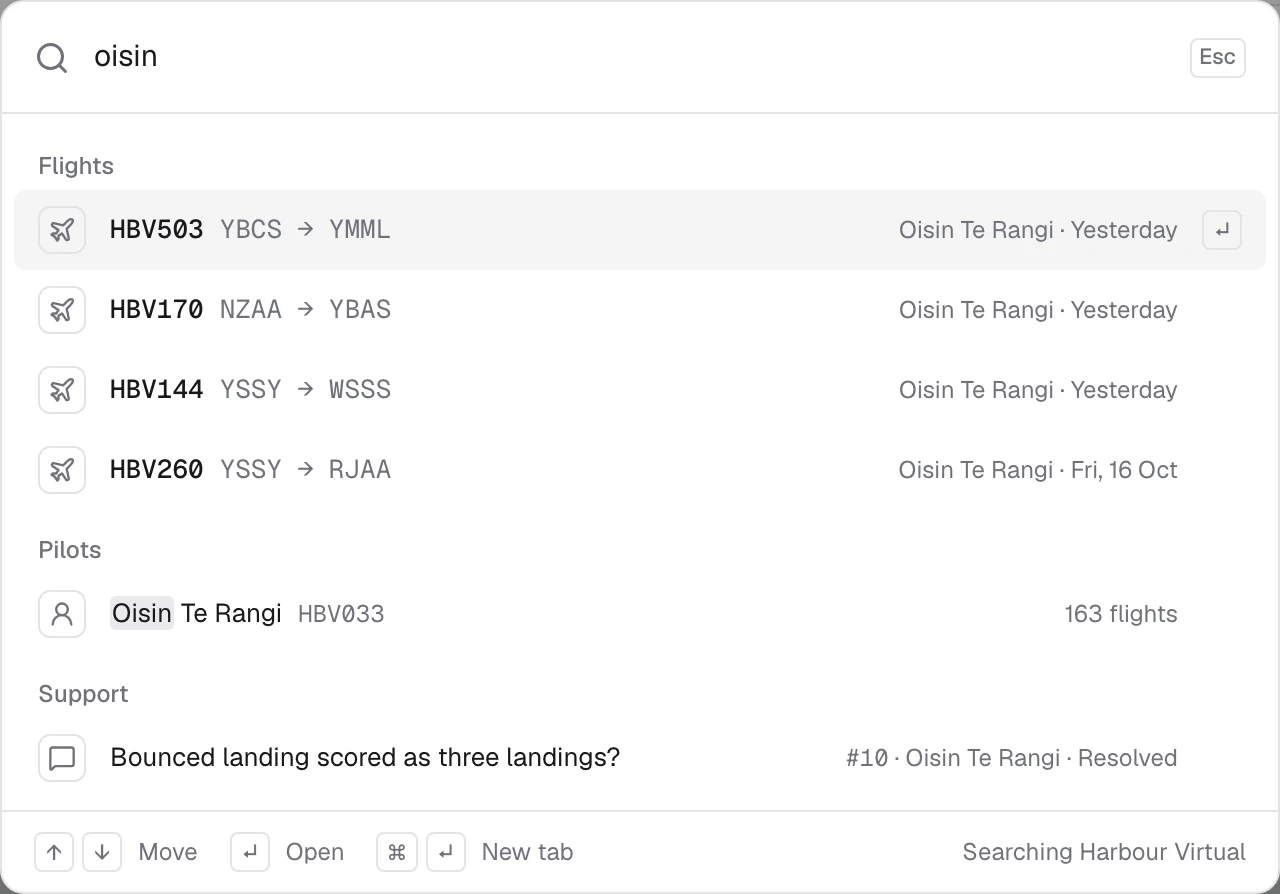Open flight HBV260 result
This screenshot has width=1280, height=894.
click(640, 470)
